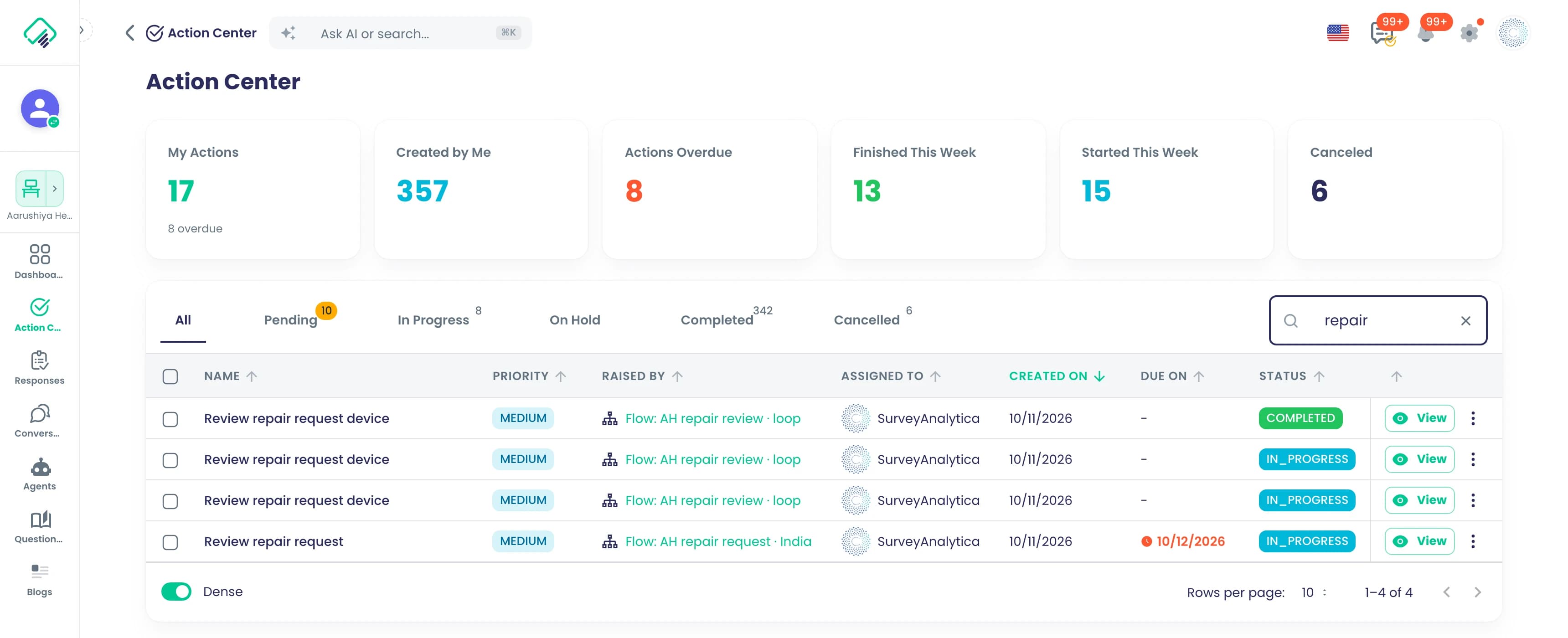Viewport: 1568px width, 638px height.
Task: Open the profile avatar at top right
Action: click(x=1513, y=33)
